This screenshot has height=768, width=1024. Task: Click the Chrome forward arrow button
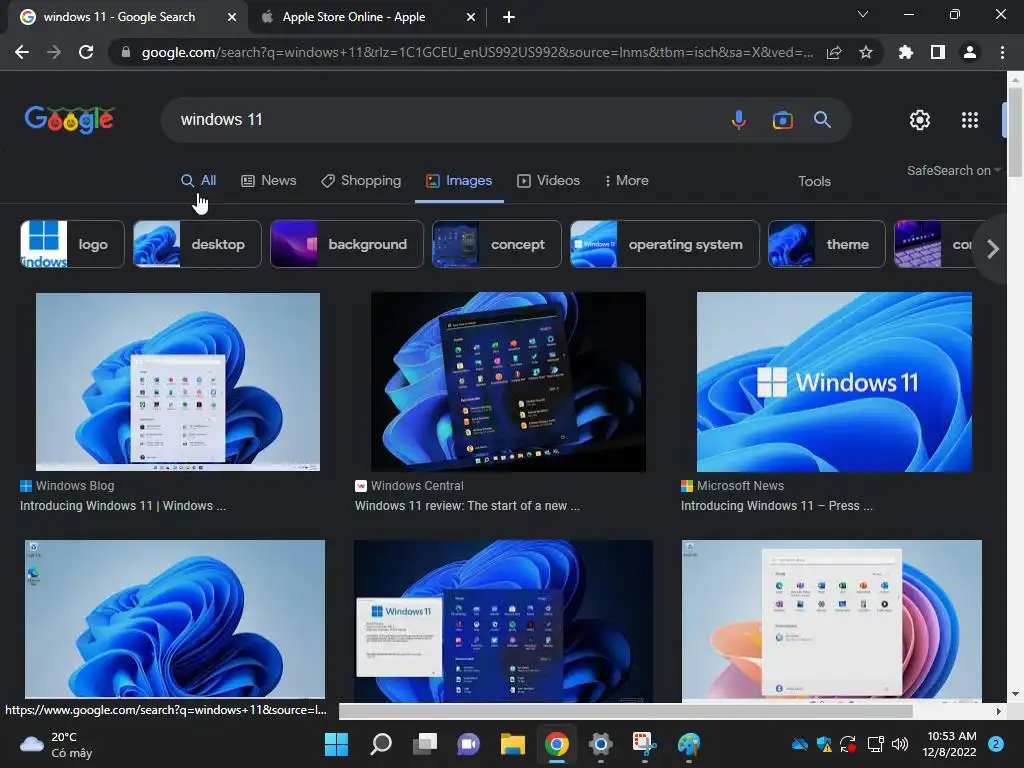point(54,52)
